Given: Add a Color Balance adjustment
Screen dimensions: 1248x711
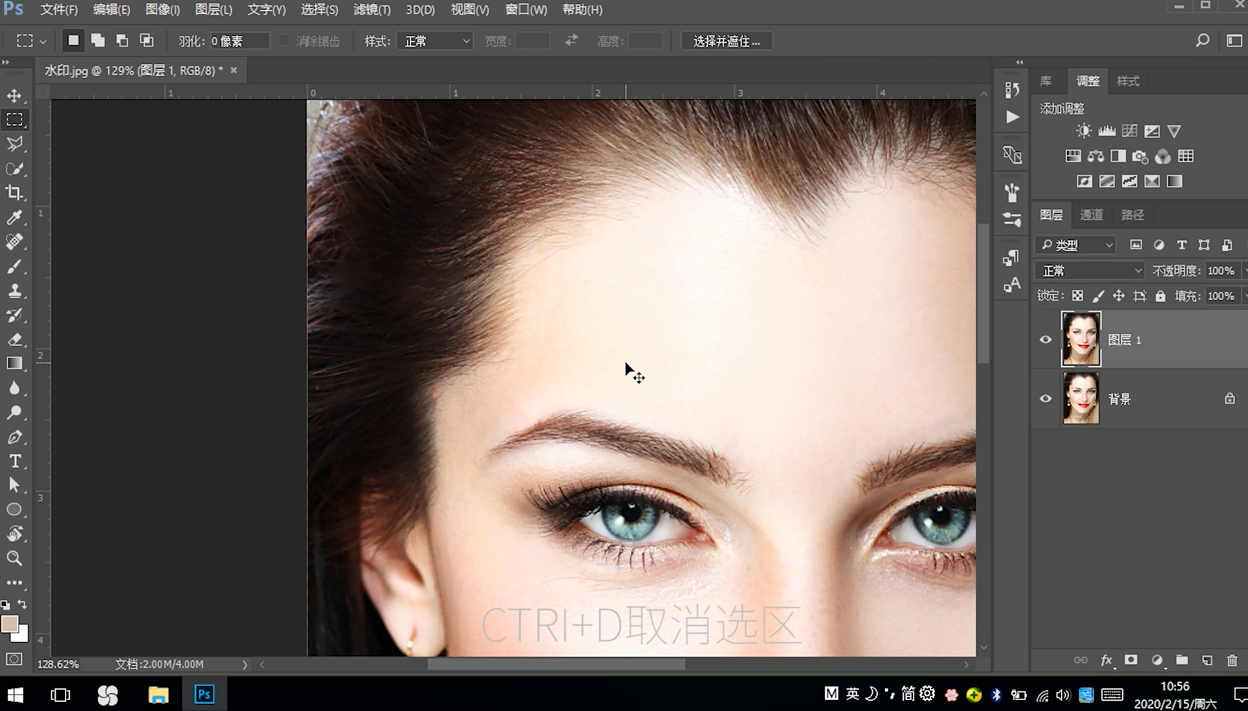Looking at the screenshot, I should [1095, 156].
